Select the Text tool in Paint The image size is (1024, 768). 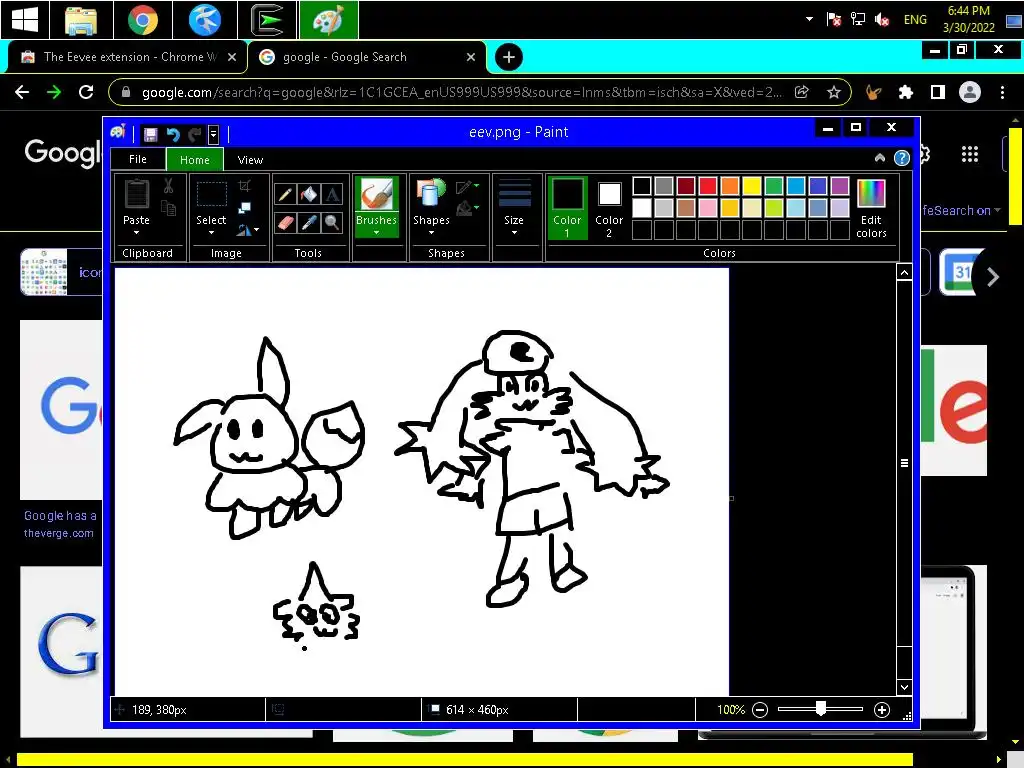pos(332,194)
